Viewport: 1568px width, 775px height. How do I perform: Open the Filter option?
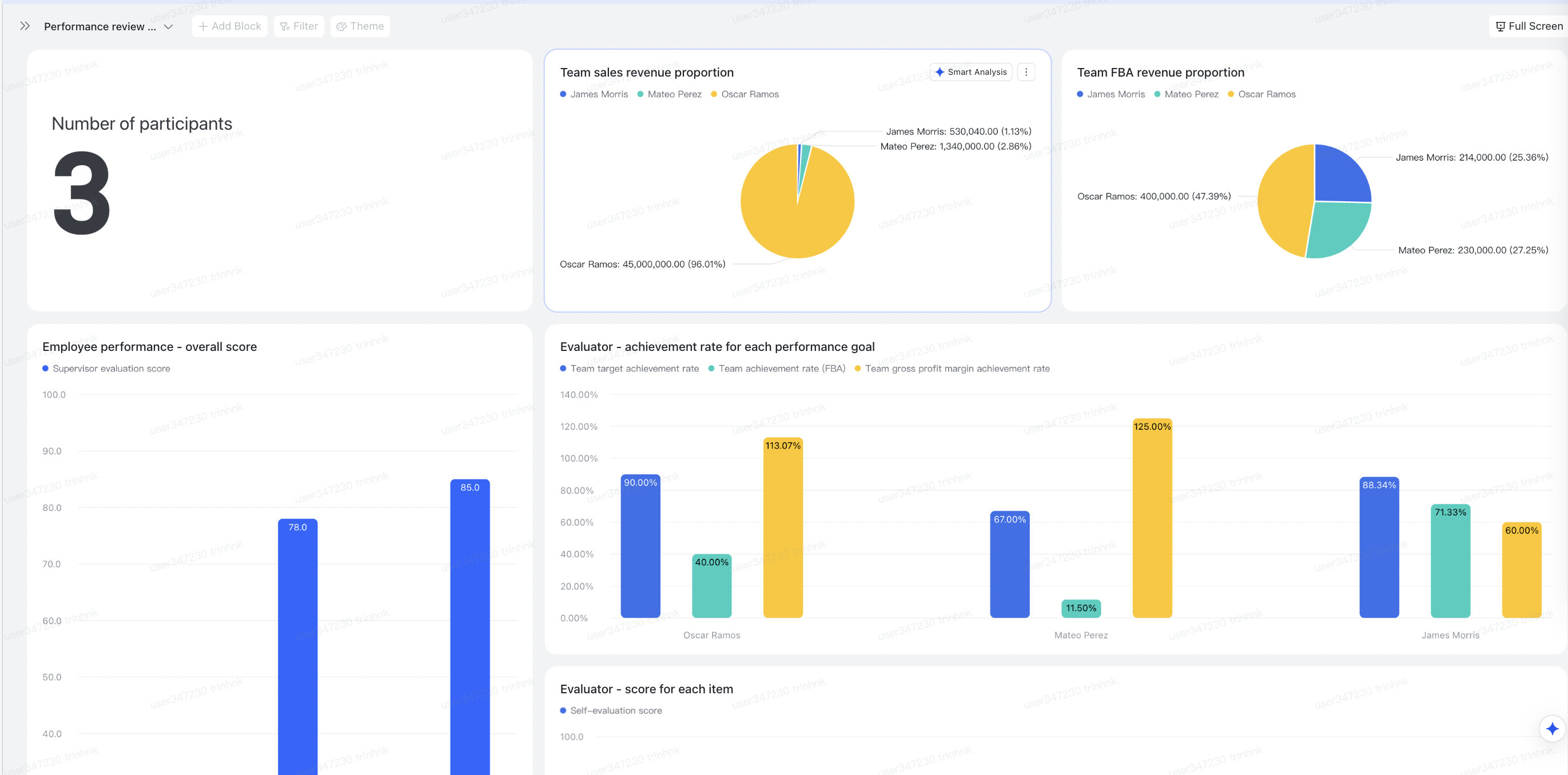pos(299,26)
